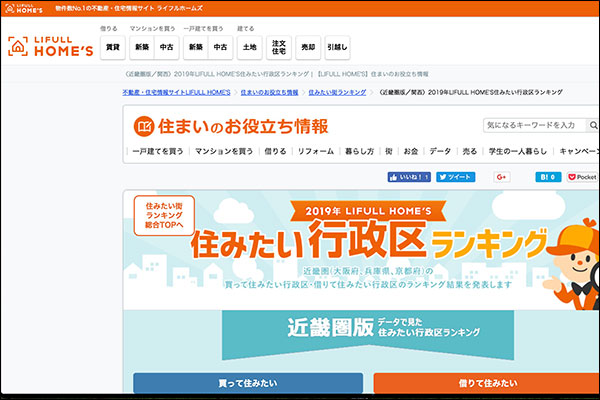Viewport: 600px width, 400px height.
Task: Click the 売却 sell button
Action: 310,47
